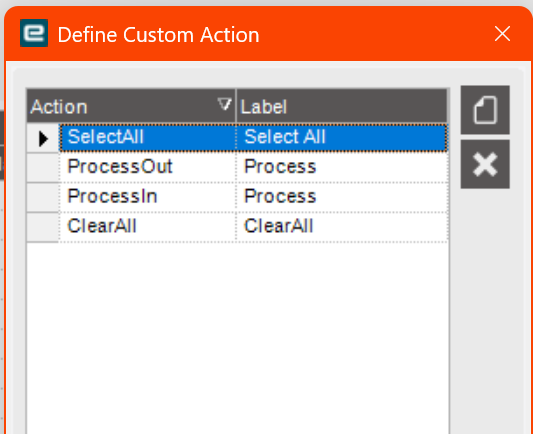Click the new row page icon
533x434 pixels.
click(485, 110)
